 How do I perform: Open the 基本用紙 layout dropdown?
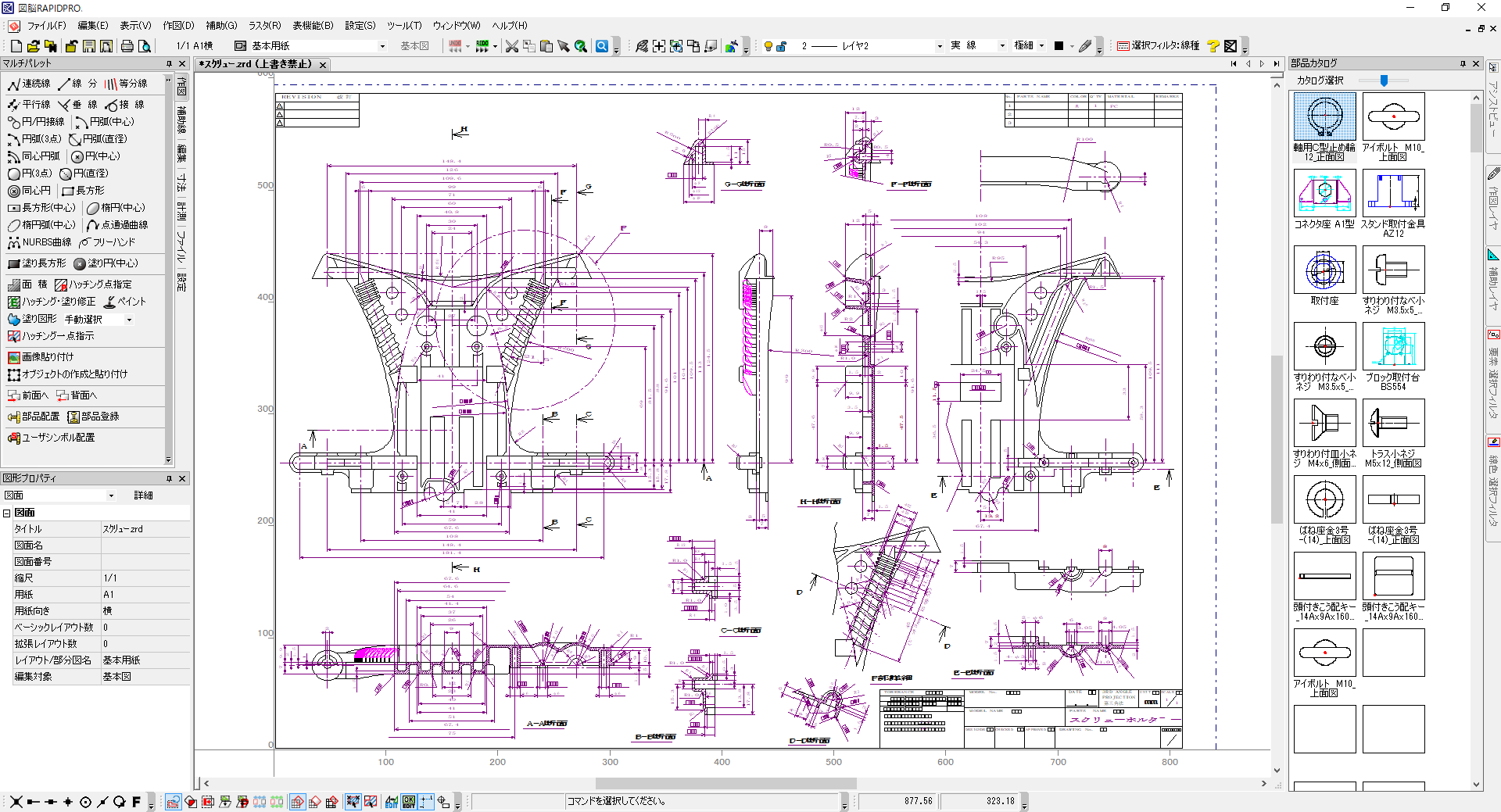[382, 46]
